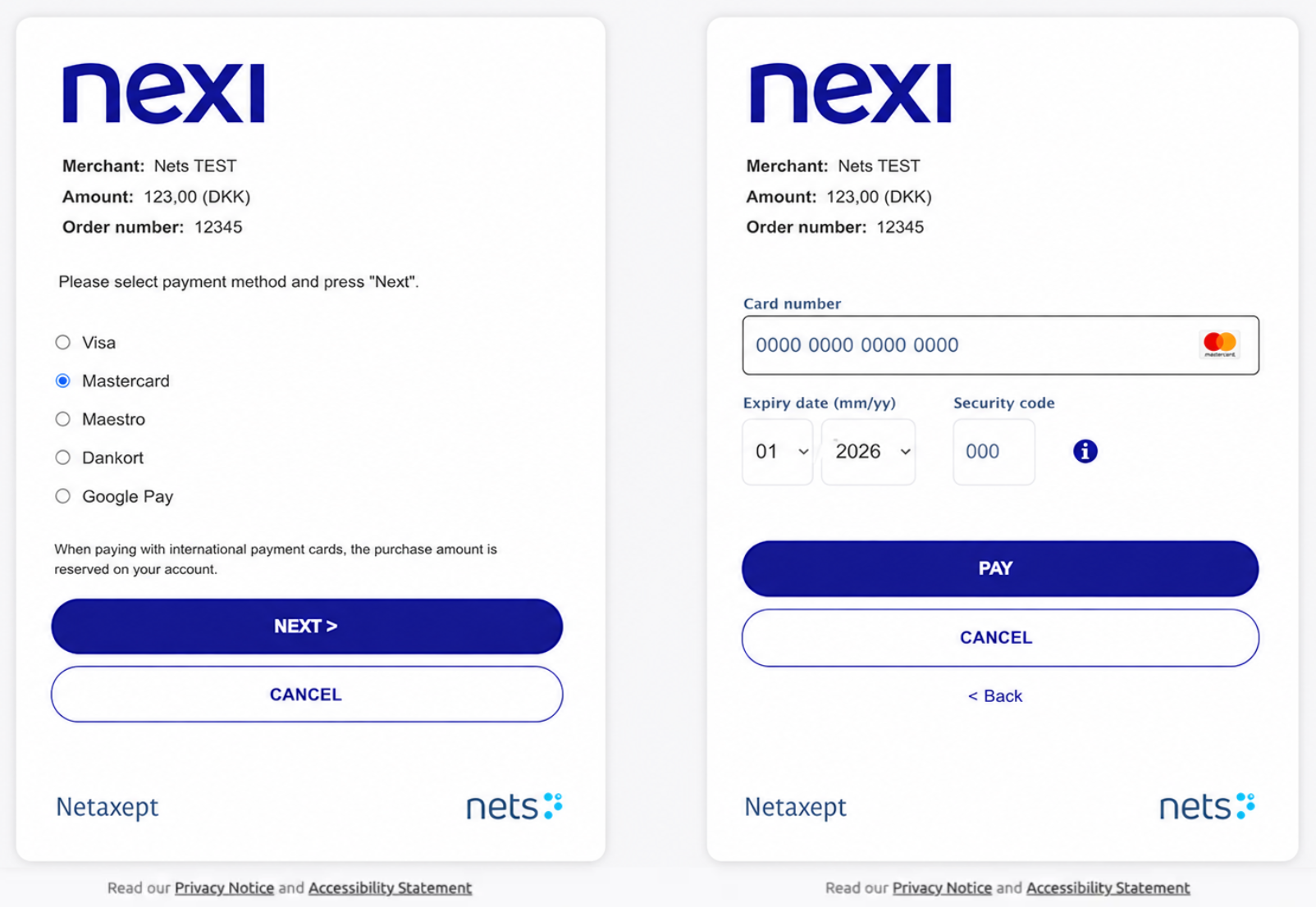Click the security code info icon
This screenshot has width=1316, height=907.
tap(1085, 451)
